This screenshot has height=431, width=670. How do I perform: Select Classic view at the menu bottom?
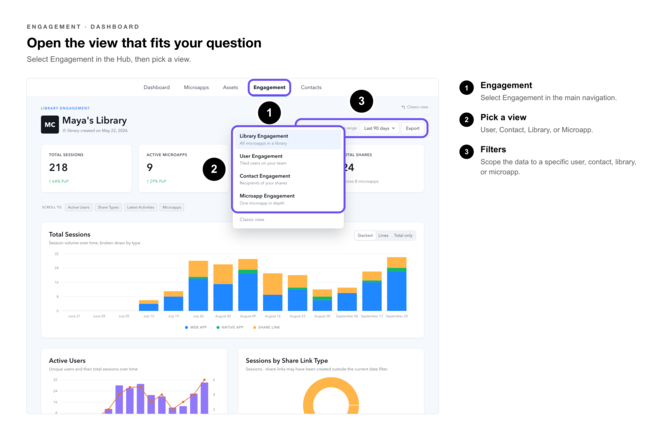point(252,220)
